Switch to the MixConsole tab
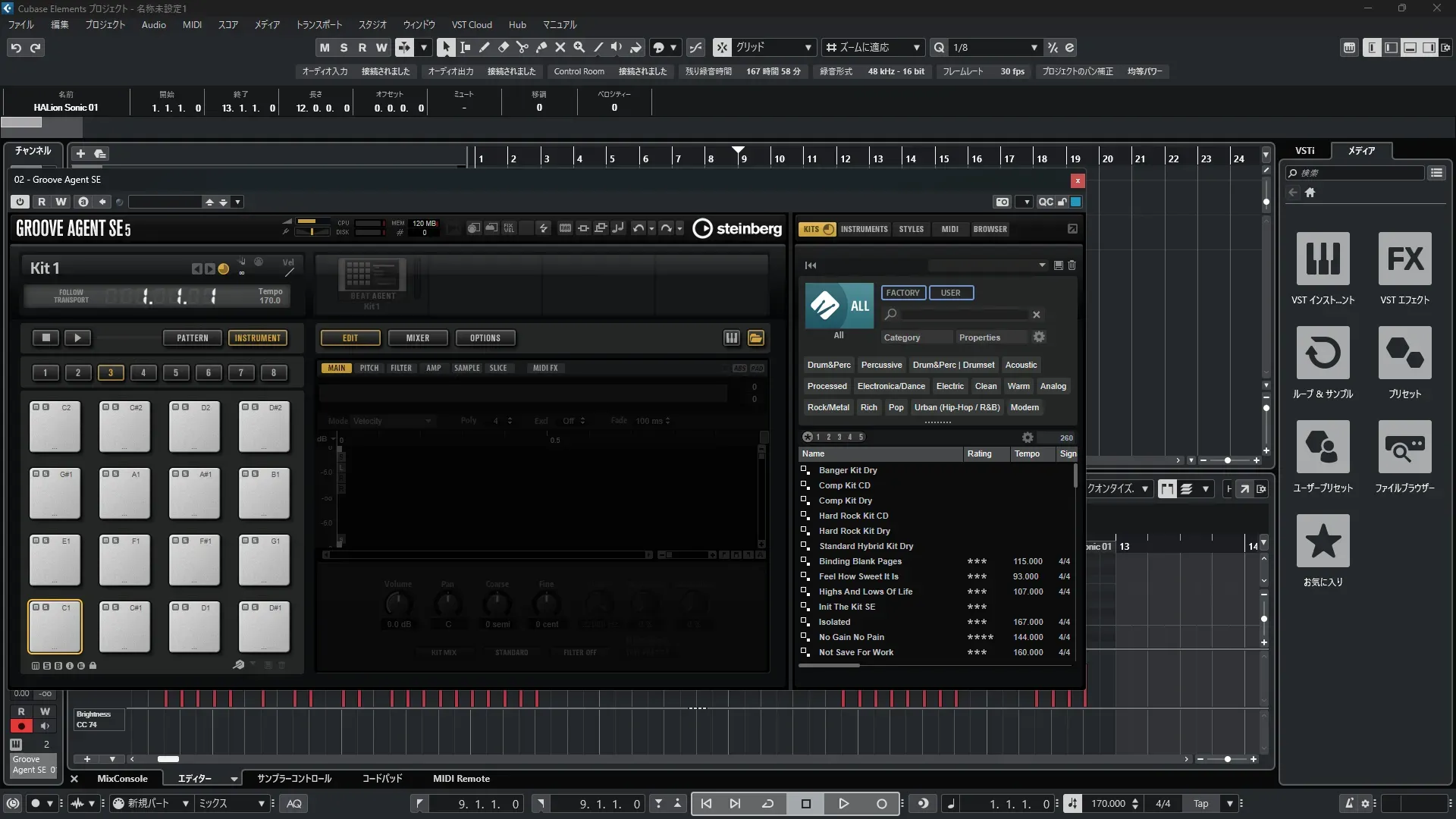Viewport: 1456px width, 819px height. 122,779
